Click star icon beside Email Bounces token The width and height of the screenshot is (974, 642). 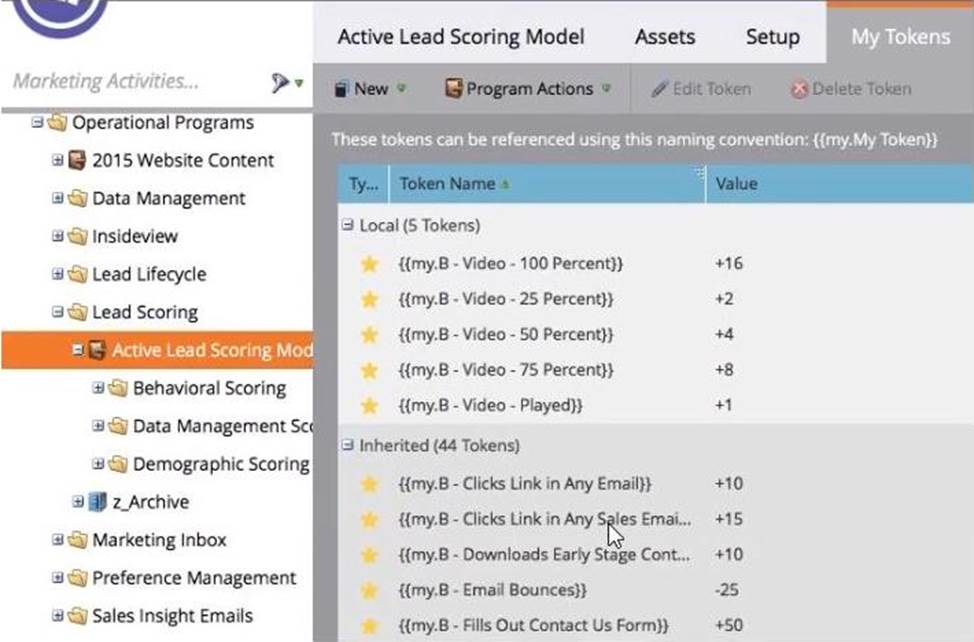370,590
